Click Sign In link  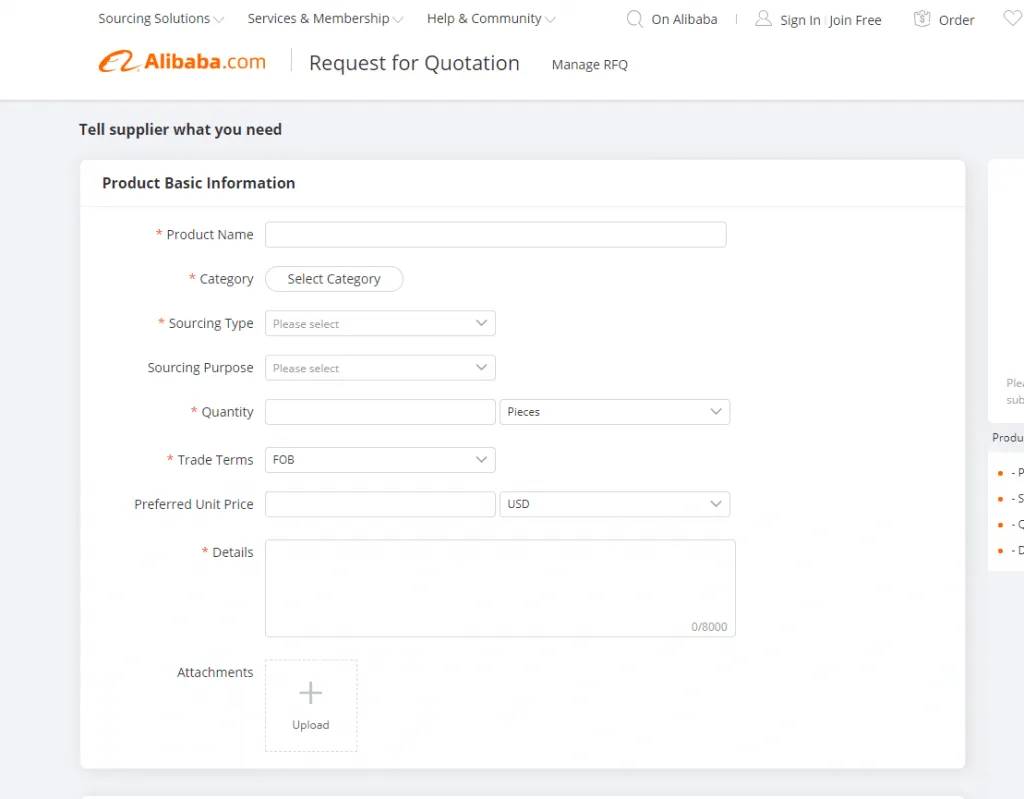800,20
